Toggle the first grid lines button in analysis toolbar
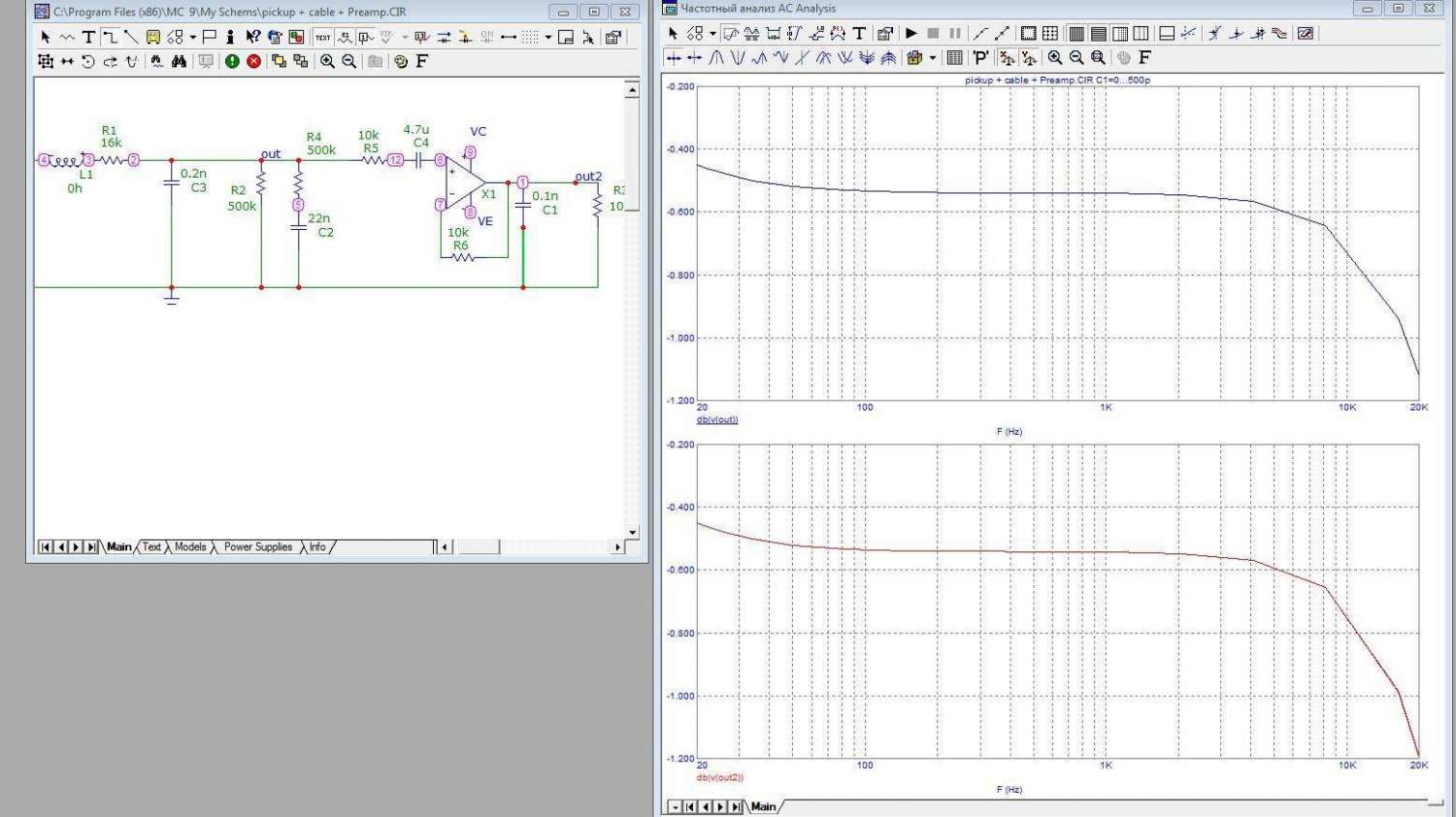Viewport: 1456px width, 817px height. [x=1076, y=34]
